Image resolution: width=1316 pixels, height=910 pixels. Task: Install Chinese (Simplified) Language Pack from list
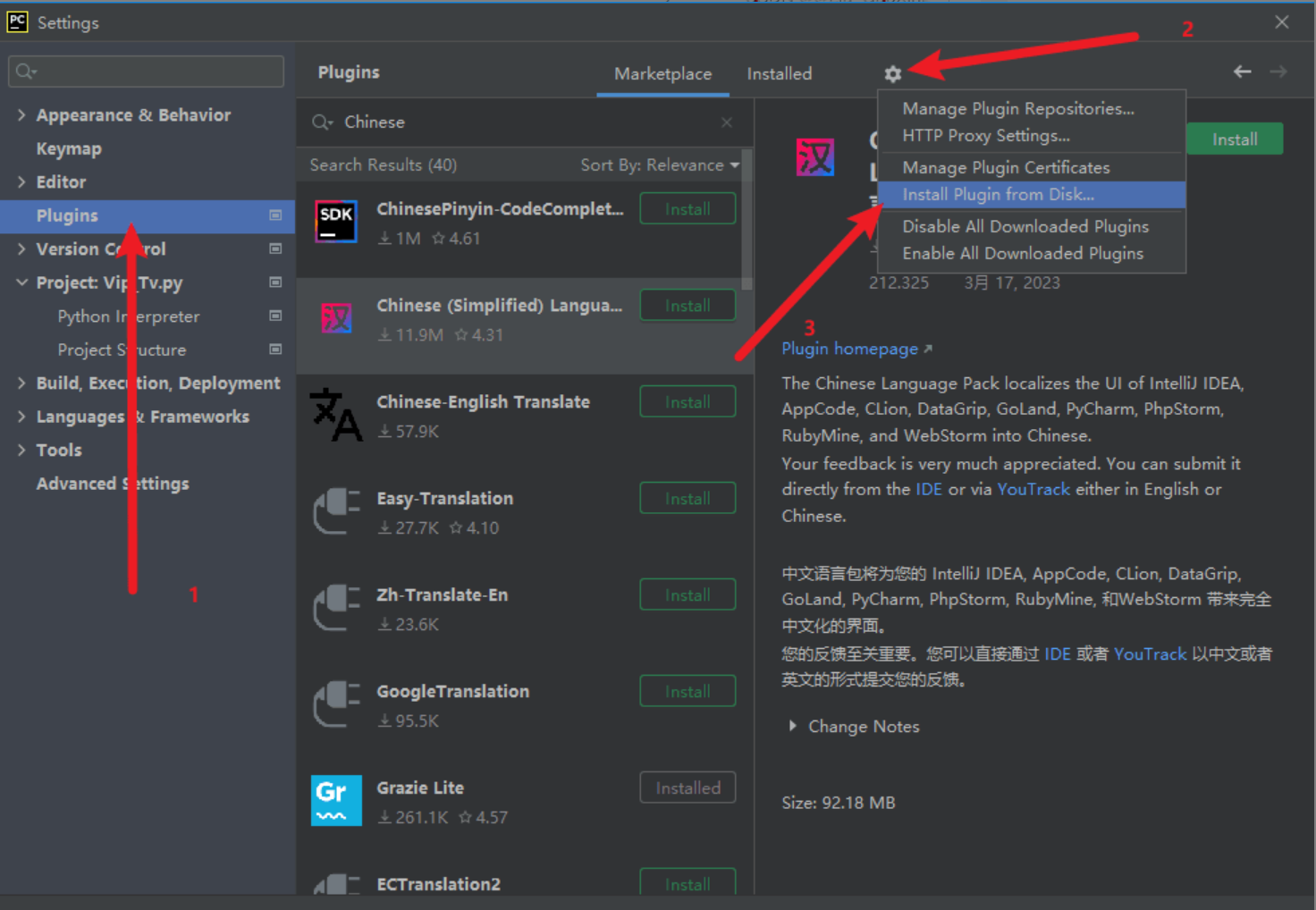click(688, 306)
